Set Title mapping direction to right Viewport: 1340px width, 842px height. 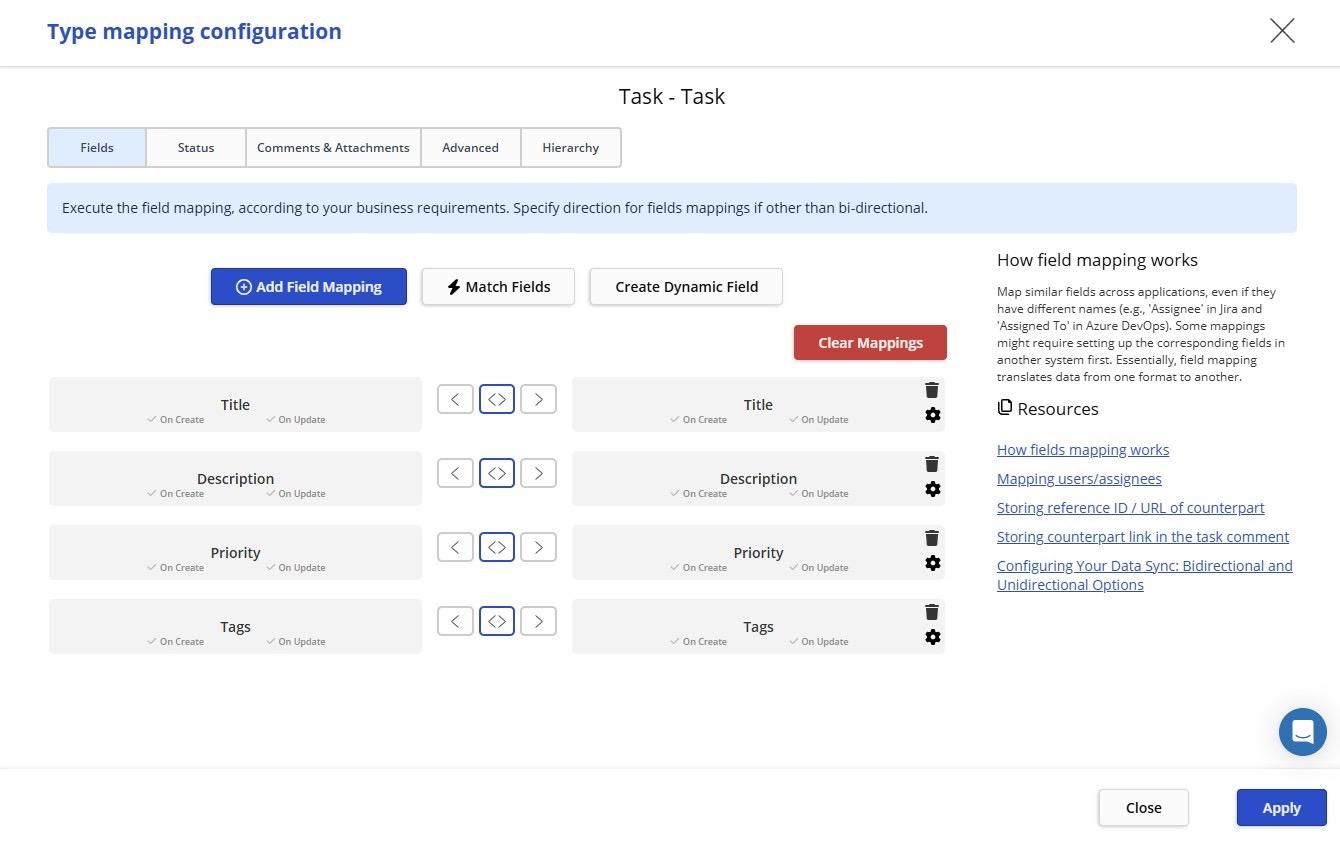pyautogui.click(x=538, y=399)
